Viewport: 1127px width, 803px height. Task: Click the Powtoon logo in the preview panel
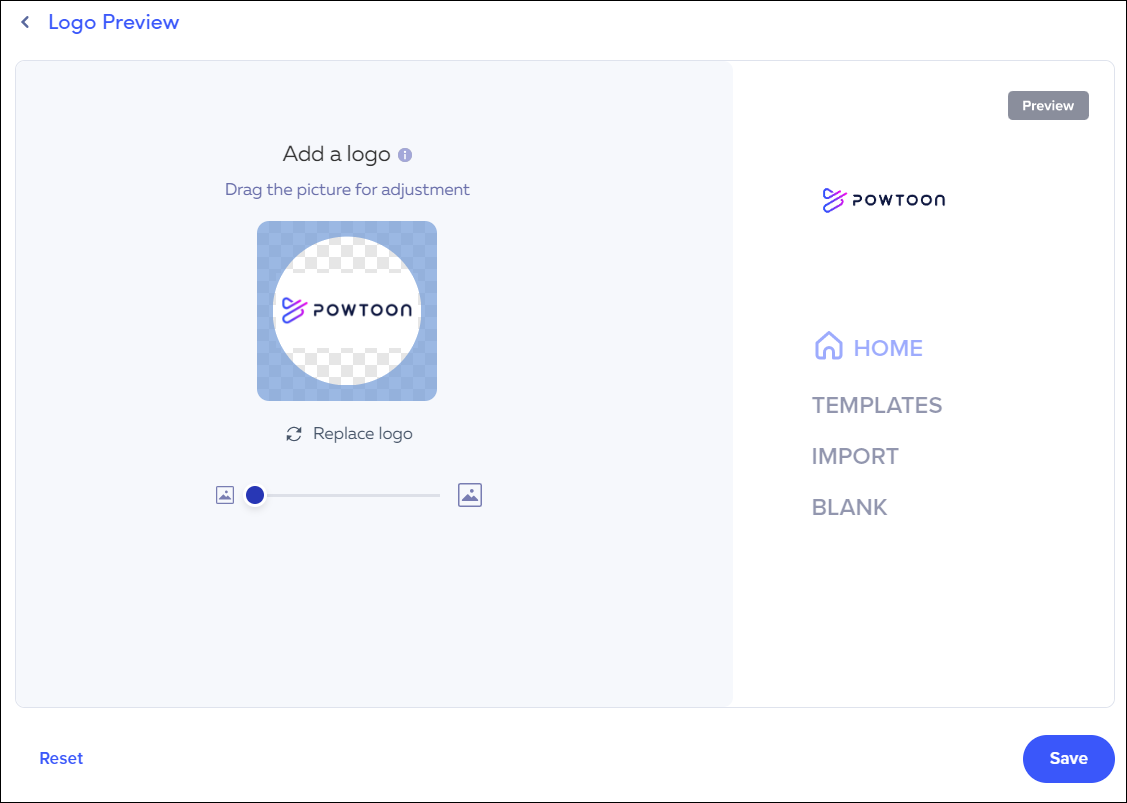[x=884, y=199]
